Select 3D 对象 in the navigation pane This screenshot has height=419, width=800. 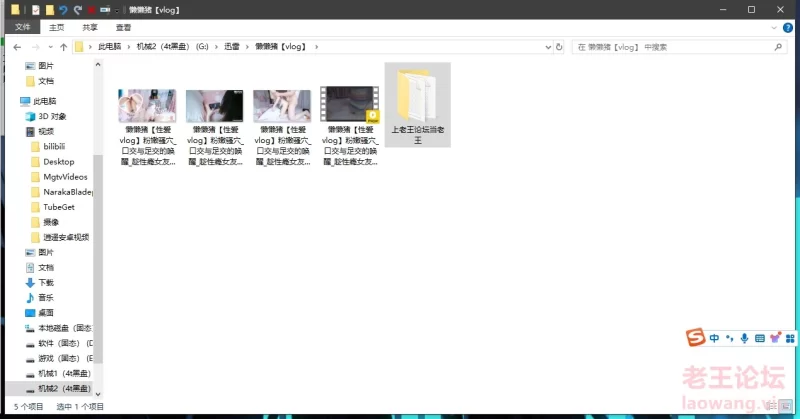[46, 116]
